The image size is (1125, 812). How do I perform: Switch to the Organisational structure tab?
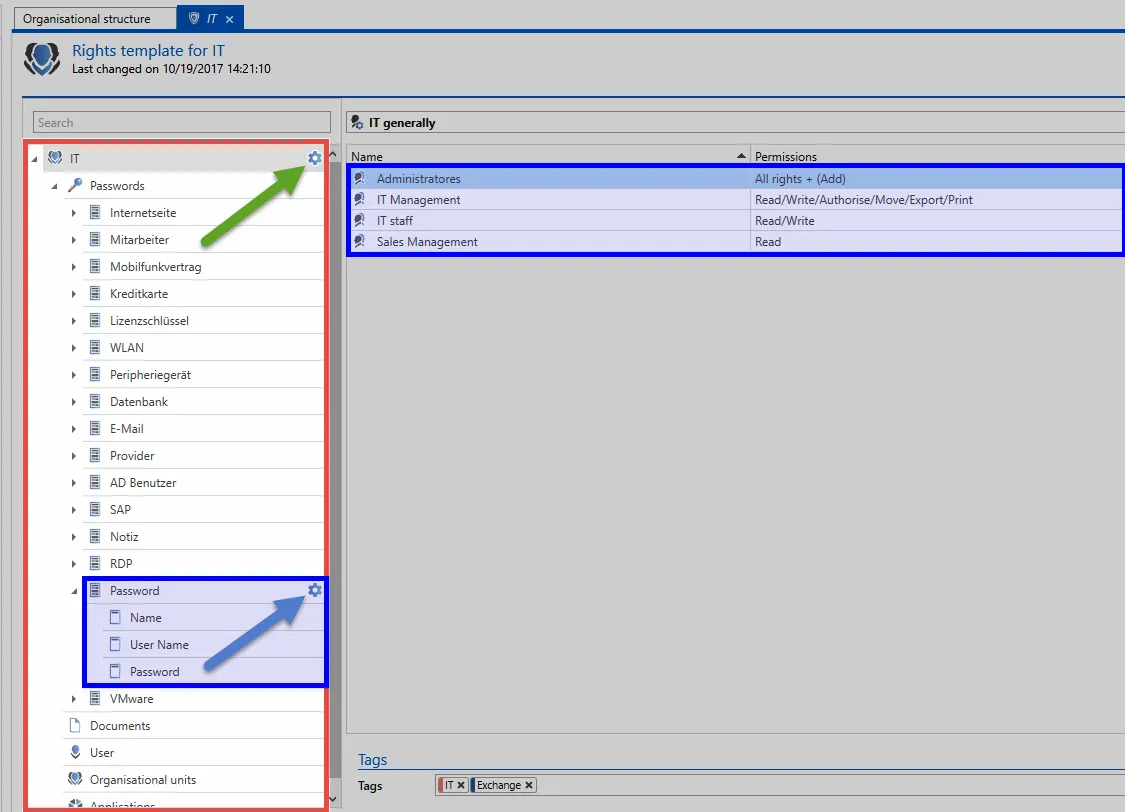(x=87, y=19)
